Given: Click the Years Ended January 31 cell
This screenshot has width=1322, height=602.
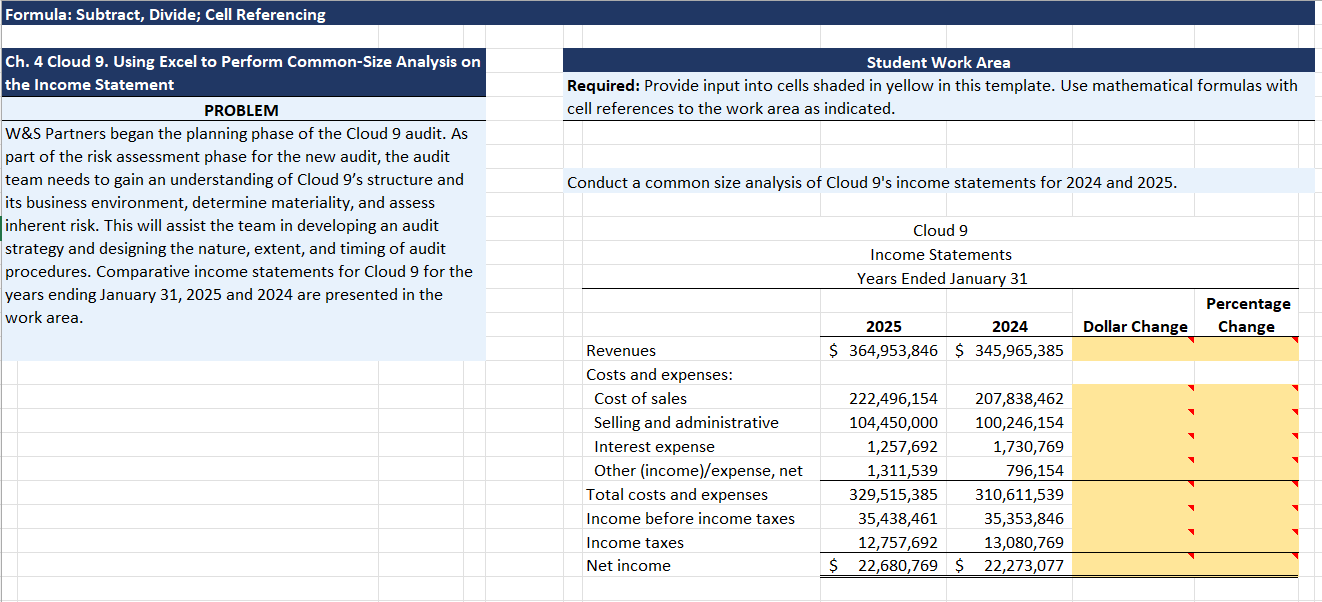Looking at the screenshot, I should 941,278.
